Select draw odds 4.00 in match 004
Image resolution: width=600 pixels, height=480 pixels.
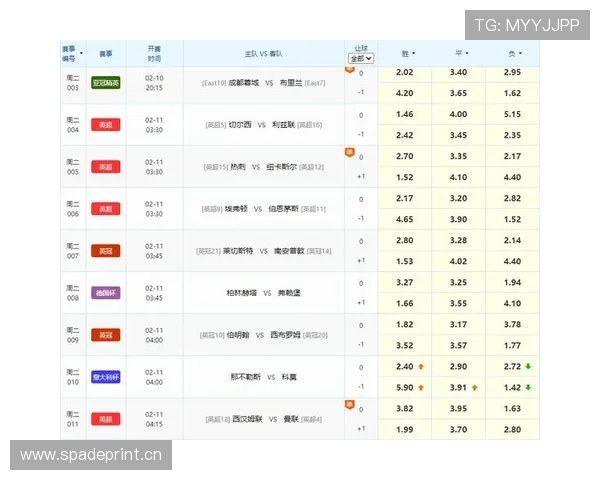pos(458,114)
